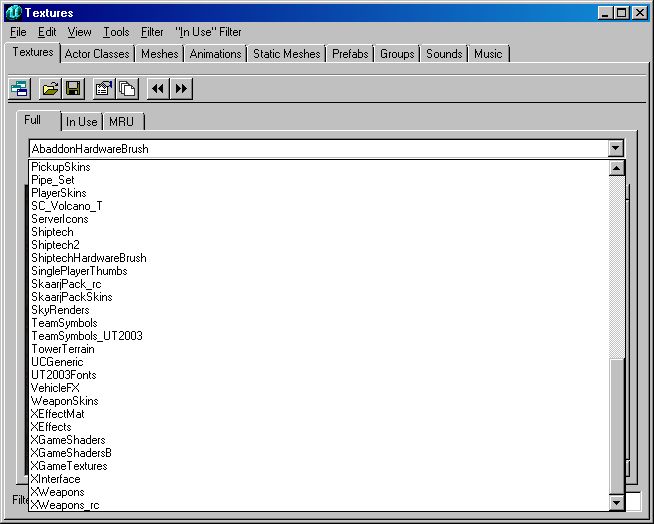Screen dimensions: 654x524
Task: Choose TowerTerrain package
Action: tap(319, 349)
